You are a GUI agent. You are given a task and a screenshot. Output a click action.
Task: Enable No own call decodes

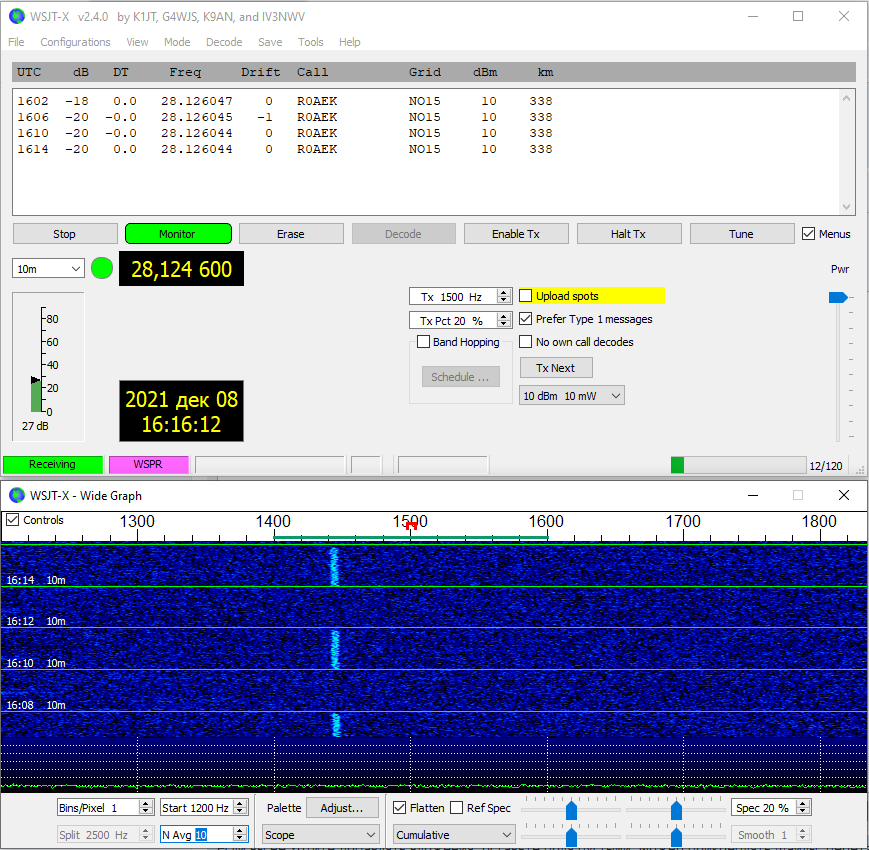[x=525, y=341]
